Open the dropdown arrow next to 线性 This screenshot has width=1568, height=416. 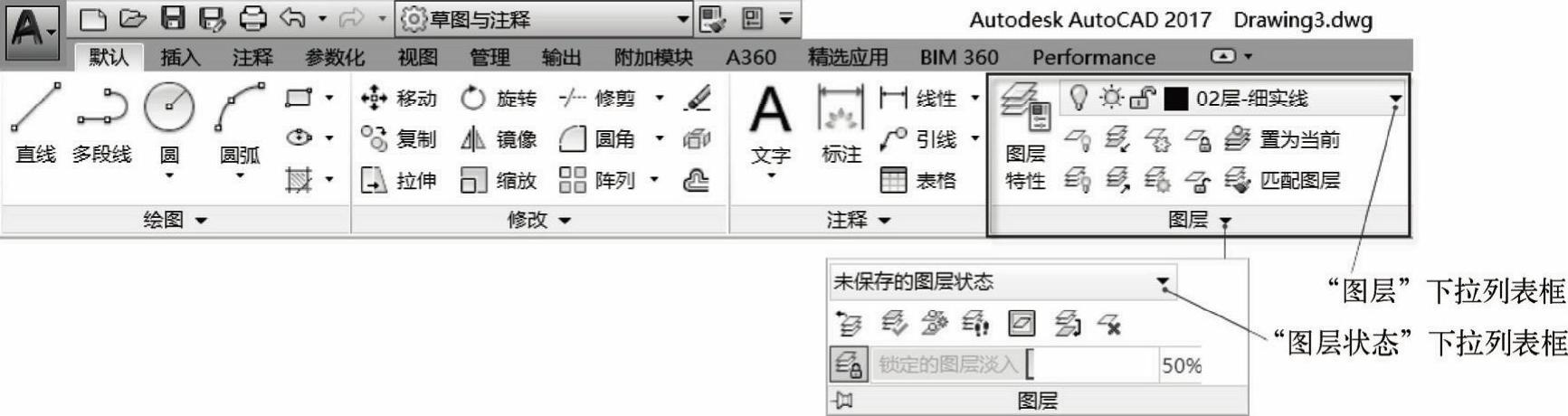coord(974,98)
